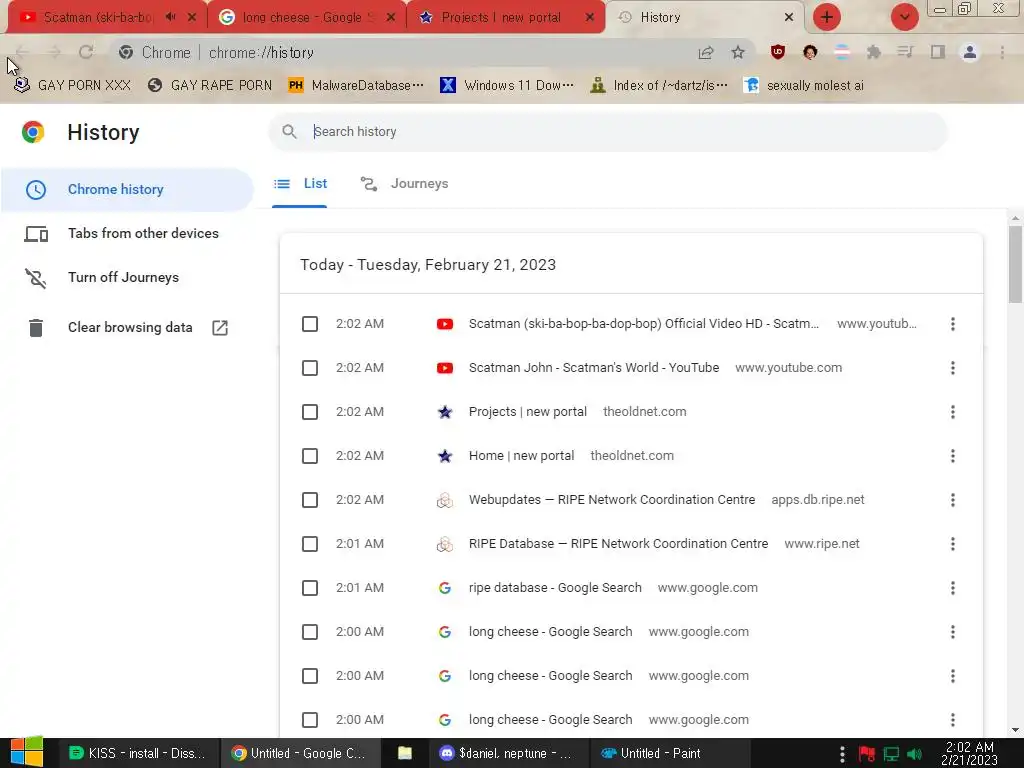
Task: Check the box for the 2:00 AM long cheese entry at the bottom
Action: [x=310, y=720]
